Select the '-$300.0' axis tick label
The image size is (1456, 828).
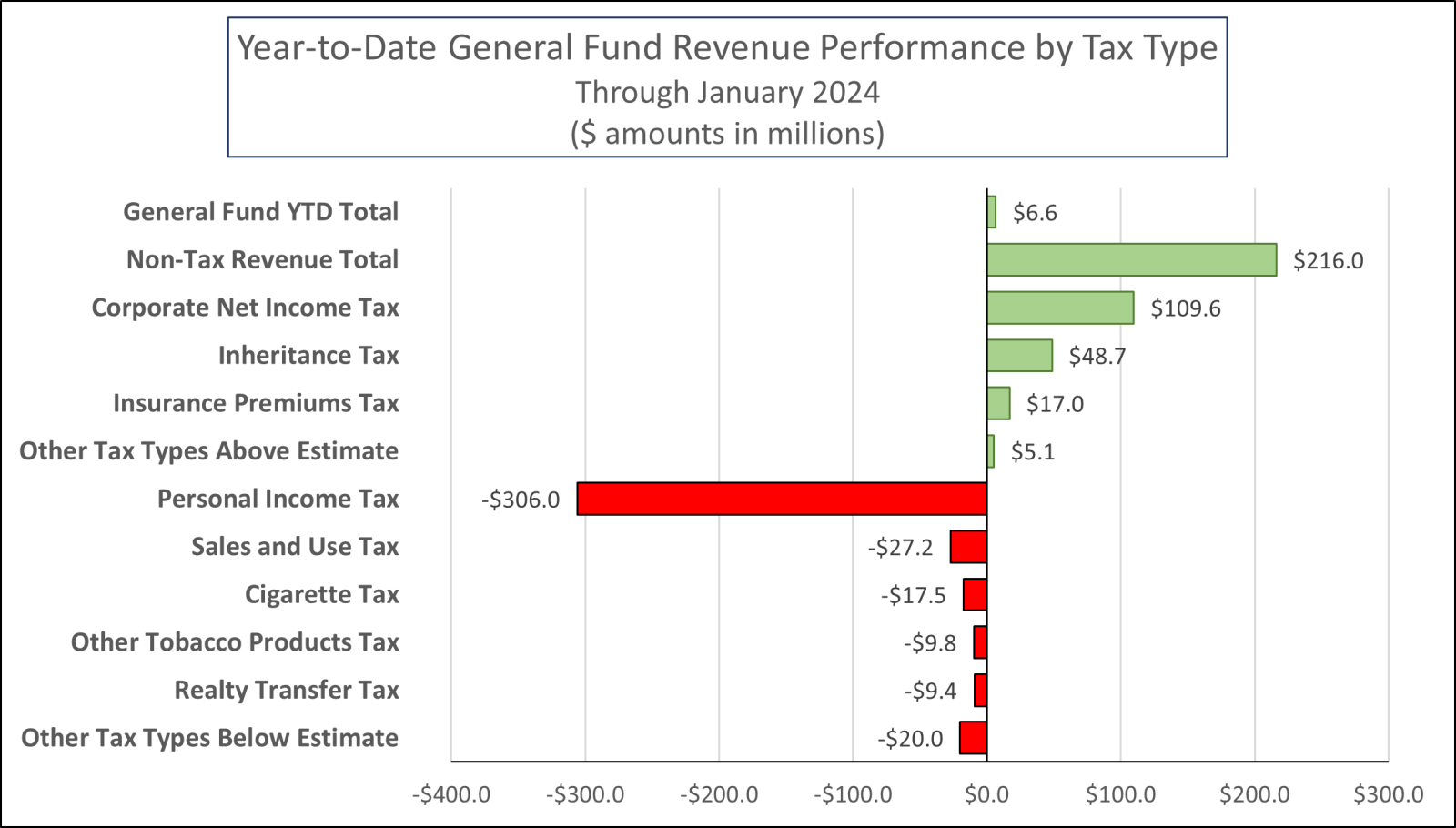coord(585,794)
